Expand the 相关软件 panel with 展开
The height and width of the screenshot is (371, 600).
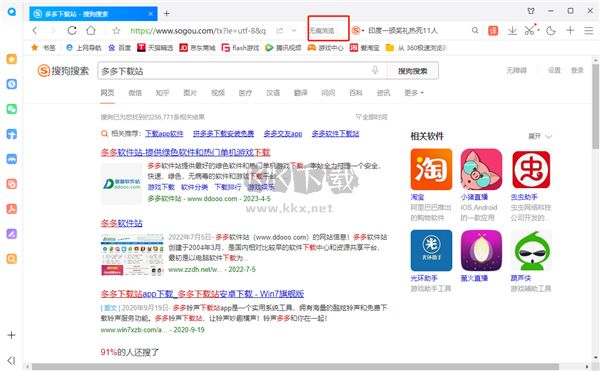coord(540,136)
